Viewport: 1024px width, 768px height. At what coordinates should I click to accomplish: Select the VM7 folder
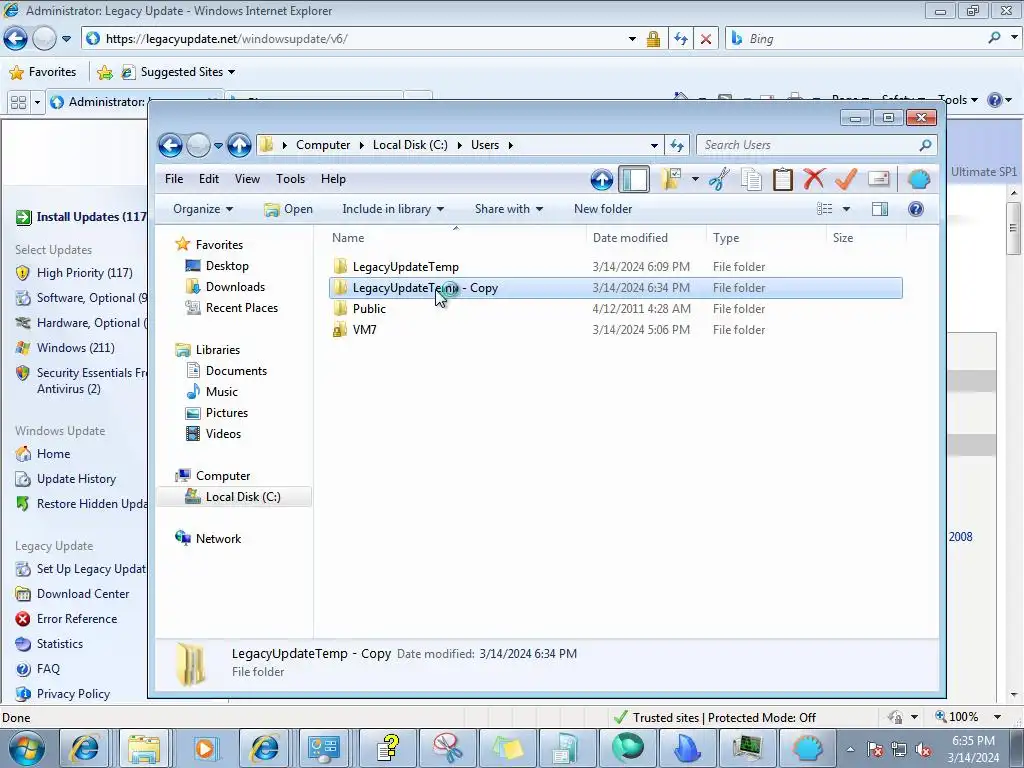pos(364,330)
